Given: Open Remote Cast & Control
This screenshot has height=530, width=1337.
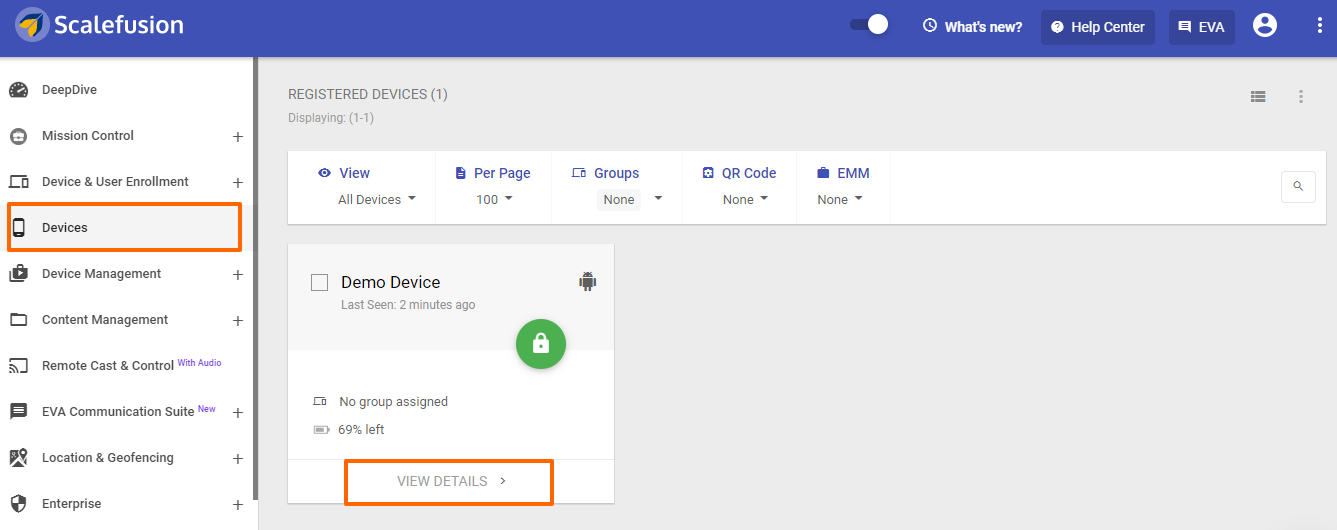Looking at the screenshot, I should click(108, 366).
